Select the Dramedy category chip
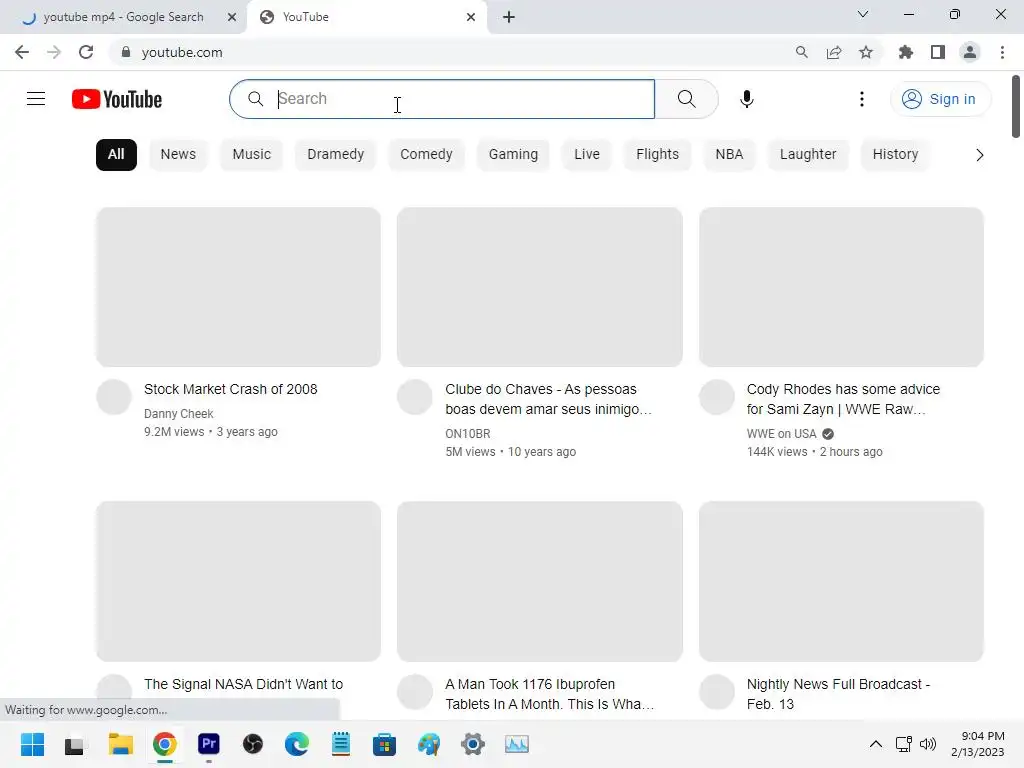Screen dimensions: 1024x768 coord(336,155)
